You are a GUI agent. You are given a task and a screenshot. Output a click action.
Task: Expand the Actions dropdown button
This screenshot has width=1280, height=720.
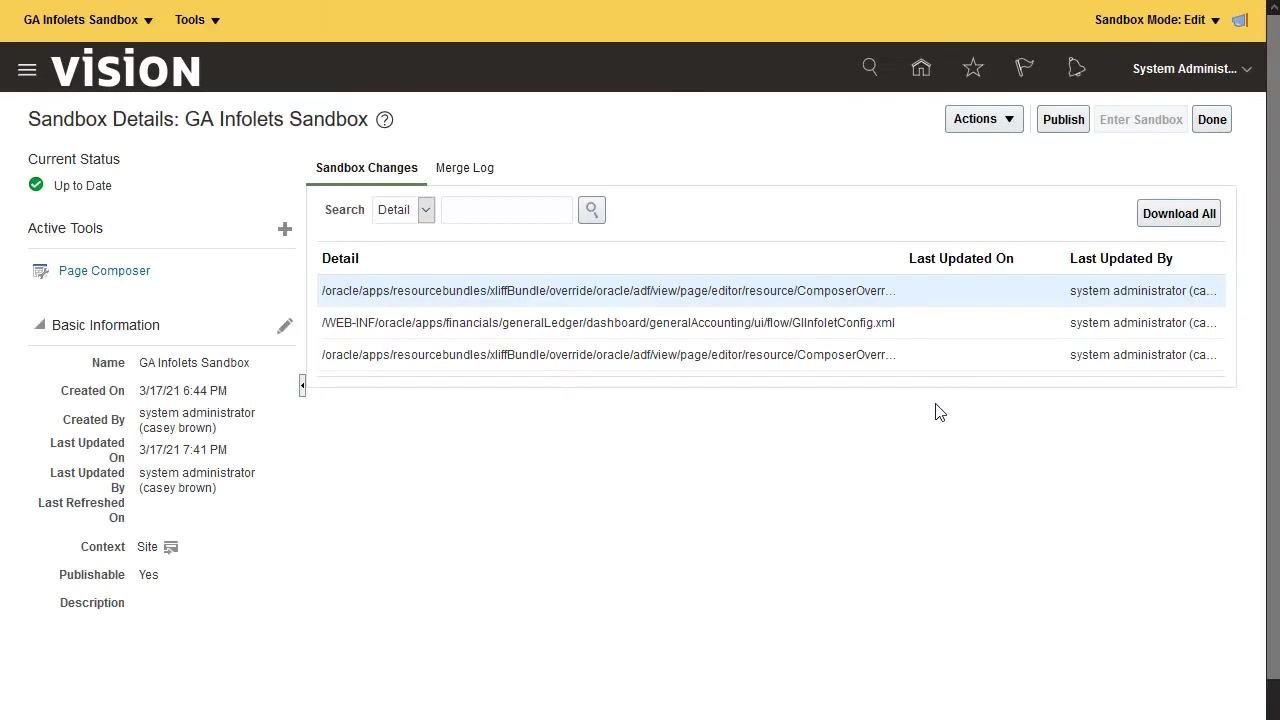(984, 119)
